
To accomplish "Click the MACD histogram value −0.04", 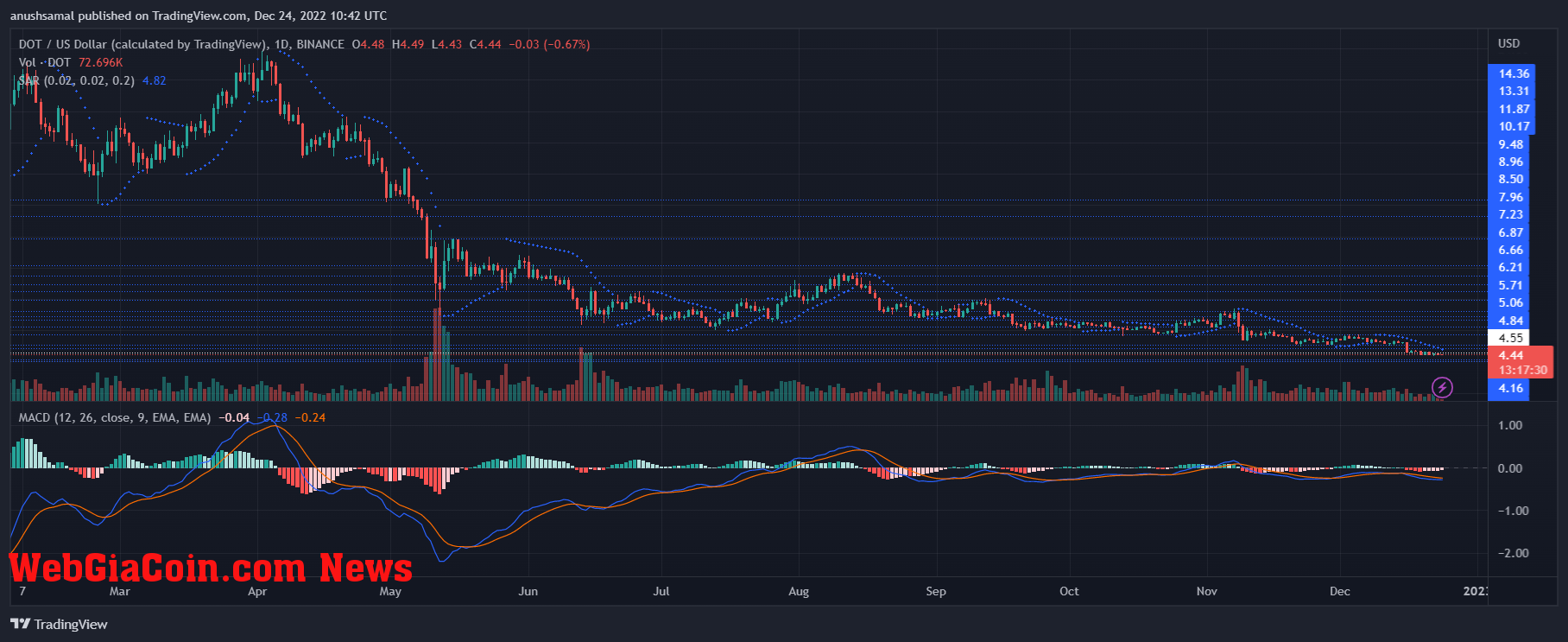I will point(234,417).
